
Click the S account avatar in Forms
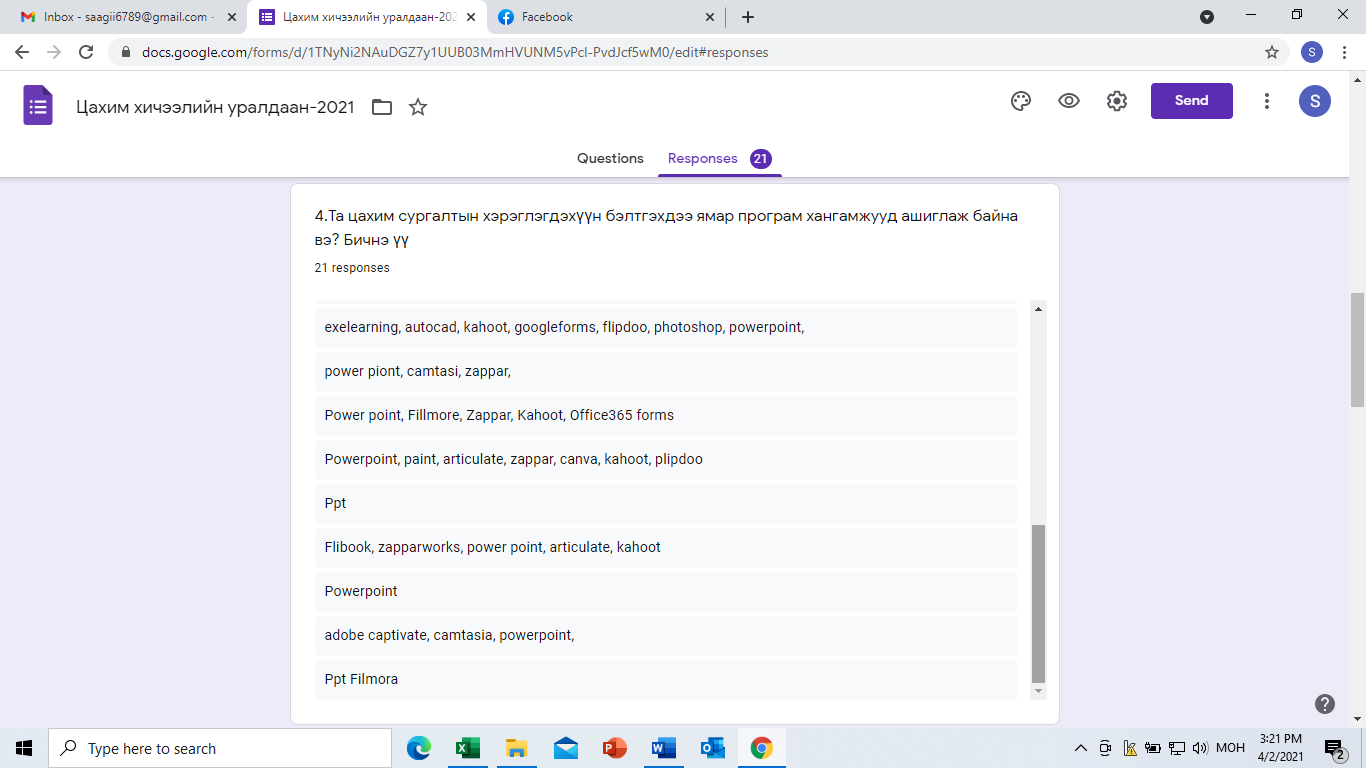tap(1315, 100)
